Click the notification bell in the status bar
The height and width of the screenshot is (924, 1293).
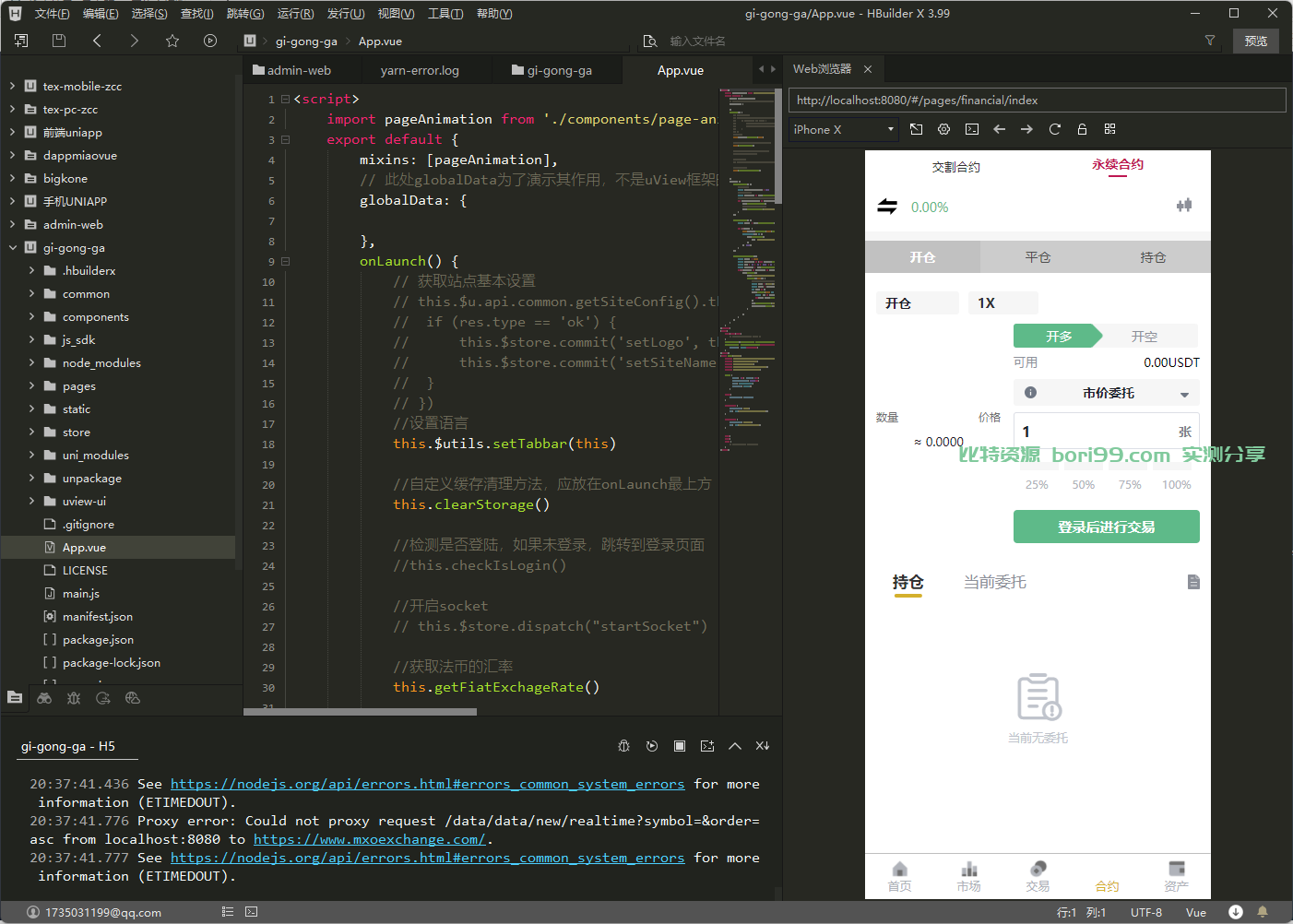(1263, 912)
